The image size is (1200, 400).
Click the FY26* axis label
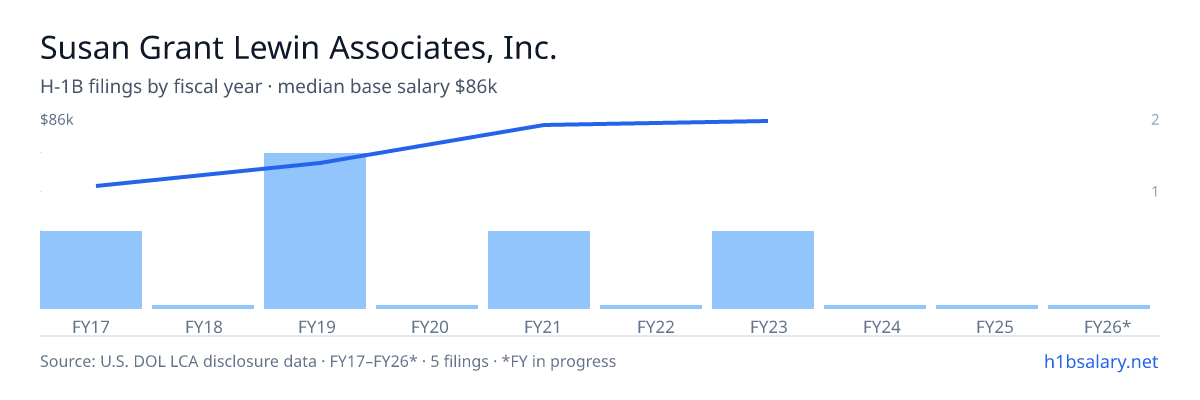pos(1107,327)
